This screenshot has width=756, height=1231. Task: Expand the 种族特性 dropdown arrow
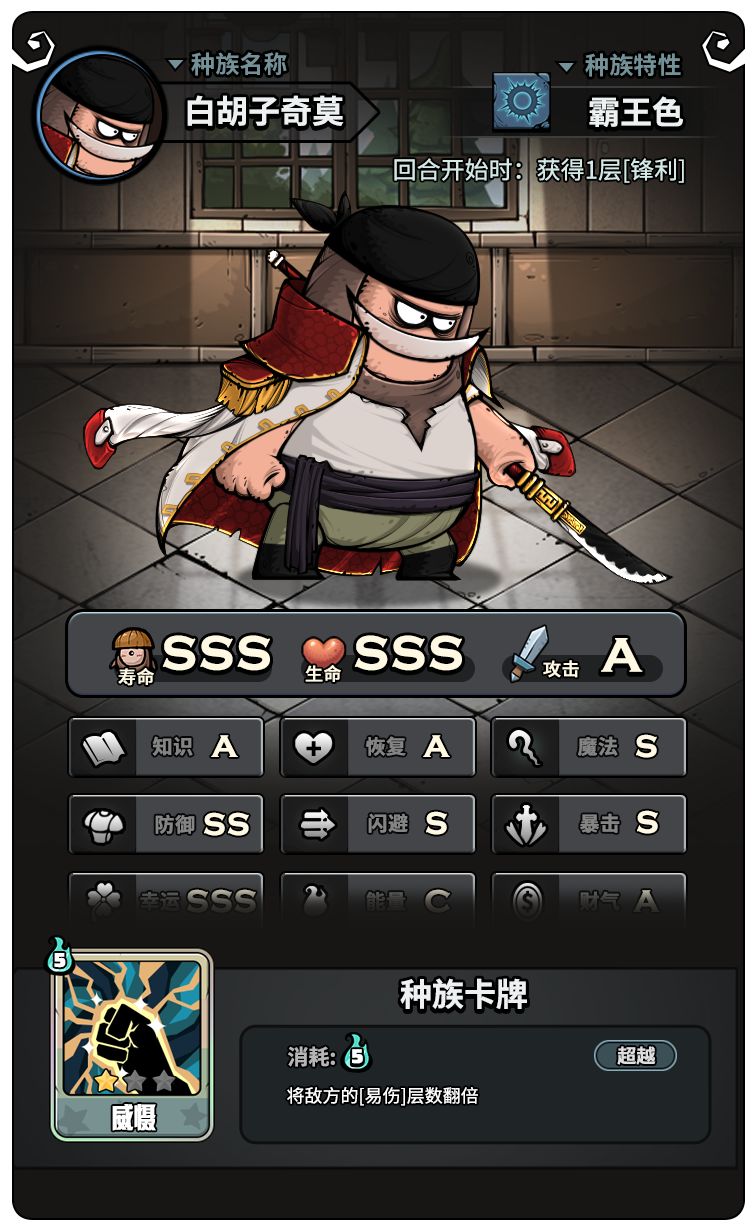[566, 67]
